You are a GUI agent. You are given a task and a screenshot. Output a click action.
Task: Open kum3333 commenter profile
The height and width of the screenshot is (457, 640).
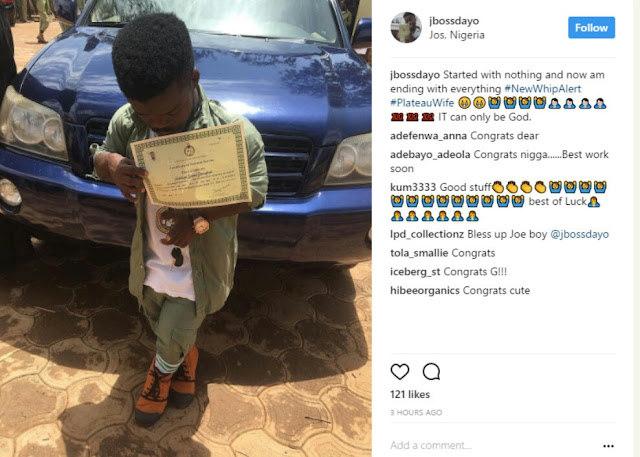tap(413, 187)
